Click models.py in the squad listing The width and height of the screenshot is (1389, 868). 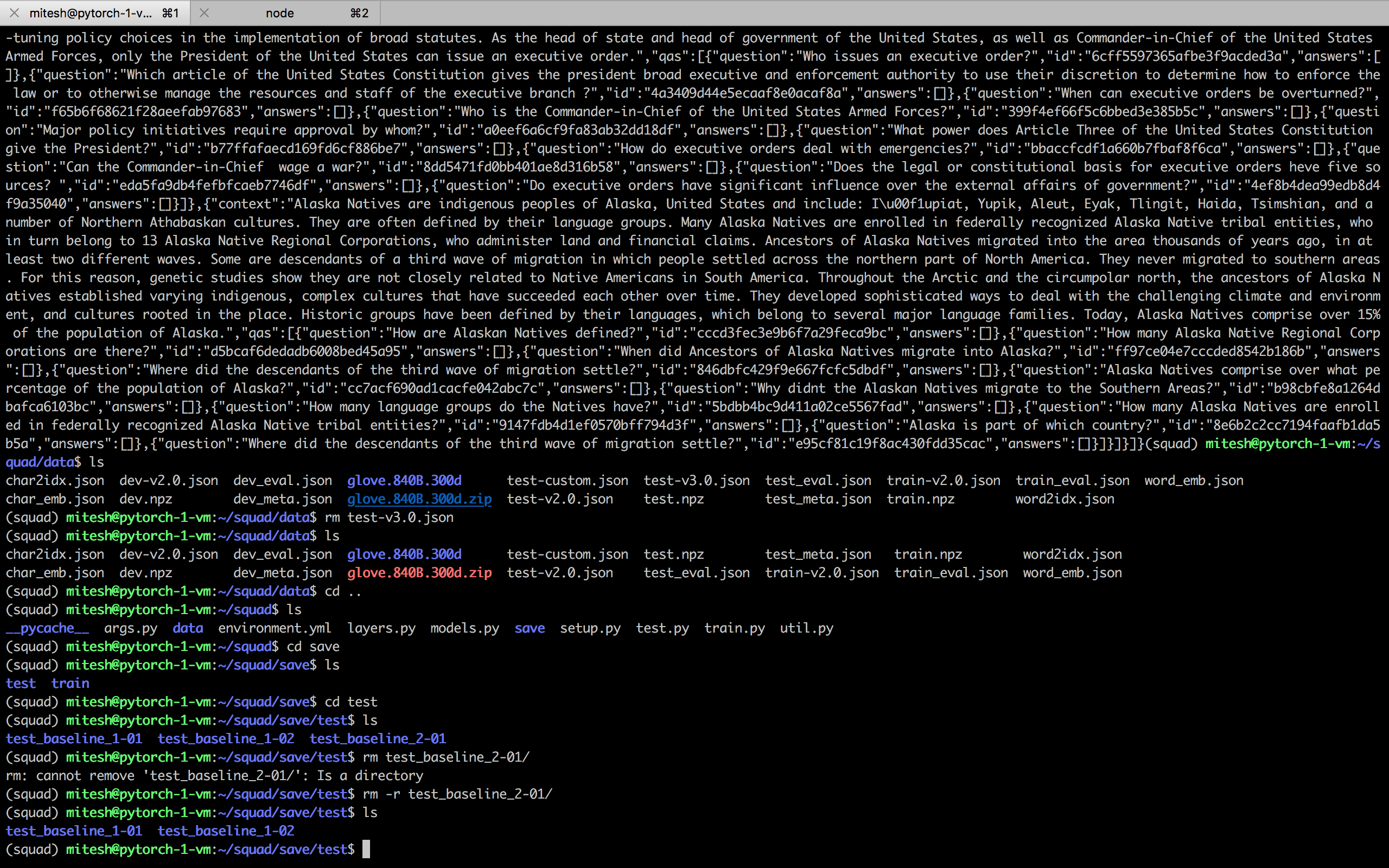click(464, 628)
